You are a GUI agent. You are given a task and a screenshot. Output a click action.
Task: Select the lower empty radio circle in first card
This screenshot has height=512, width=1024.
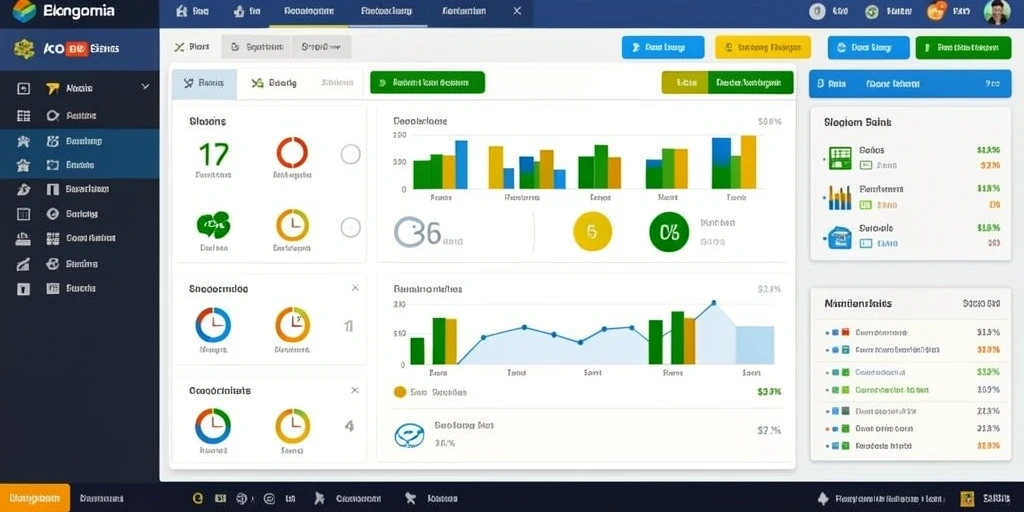coord(351,227)
